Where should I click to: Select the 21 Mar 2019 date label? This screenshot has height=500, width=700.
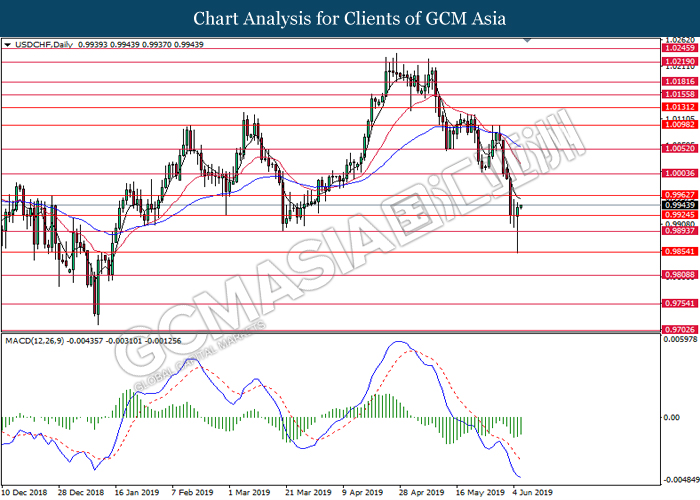coord(308,492)
